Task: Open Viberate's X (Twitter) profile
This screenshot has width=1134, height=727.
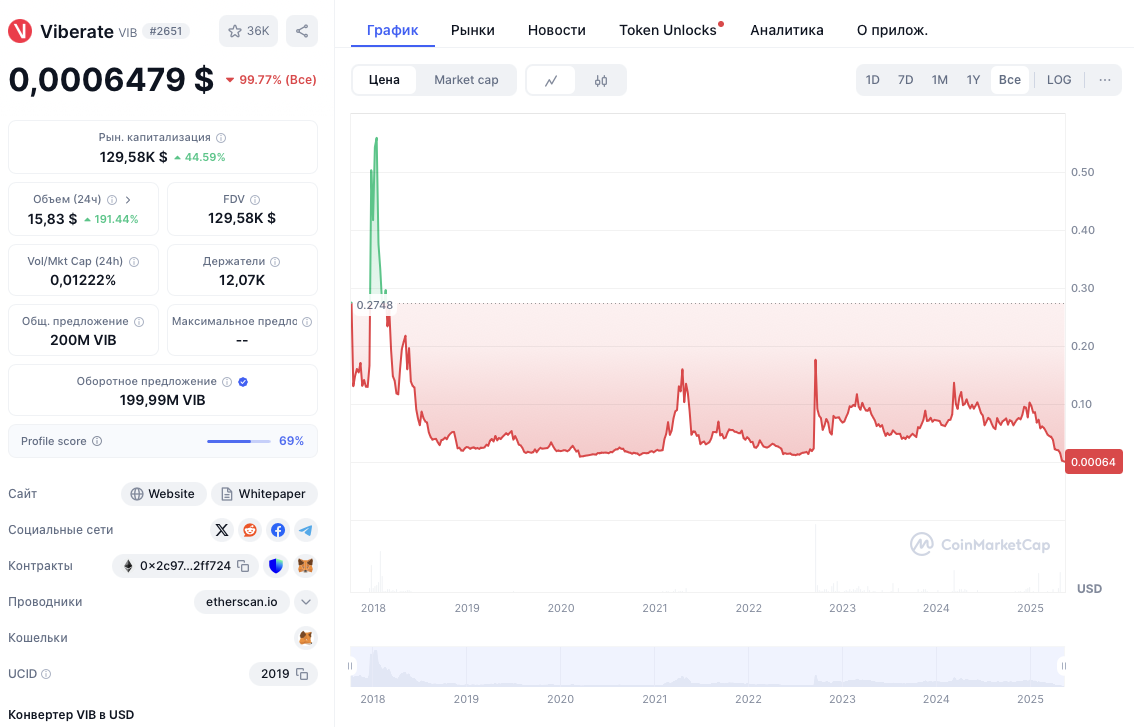Action: coord(222,530)
